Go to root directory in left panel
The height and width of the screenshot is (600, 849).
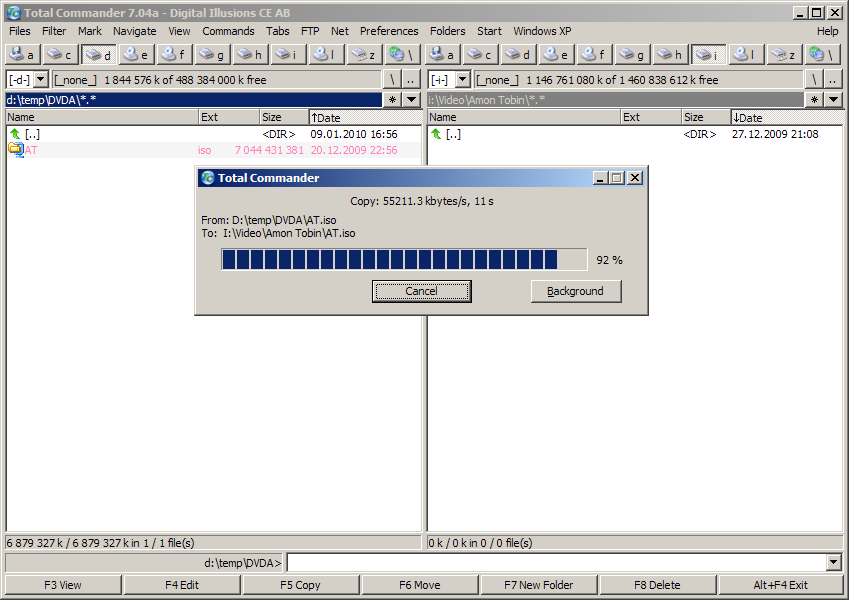(392, 80)
